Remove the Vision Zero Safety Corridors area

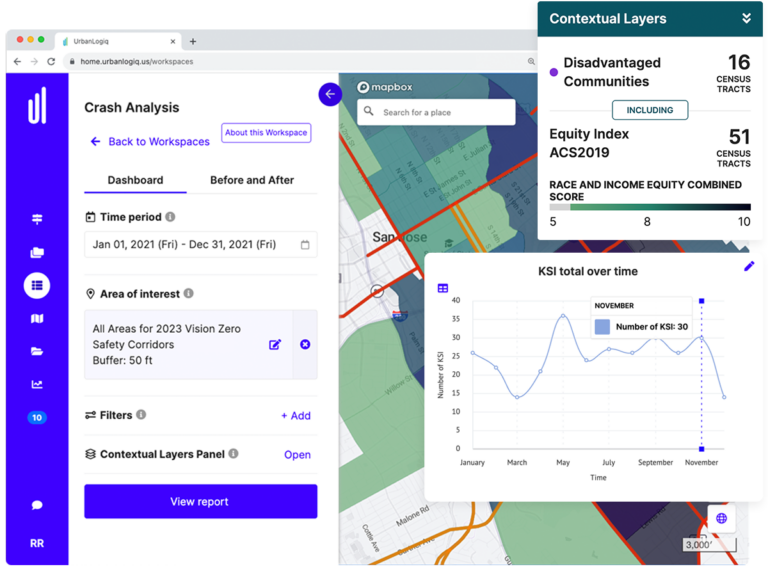coord(305,344)
